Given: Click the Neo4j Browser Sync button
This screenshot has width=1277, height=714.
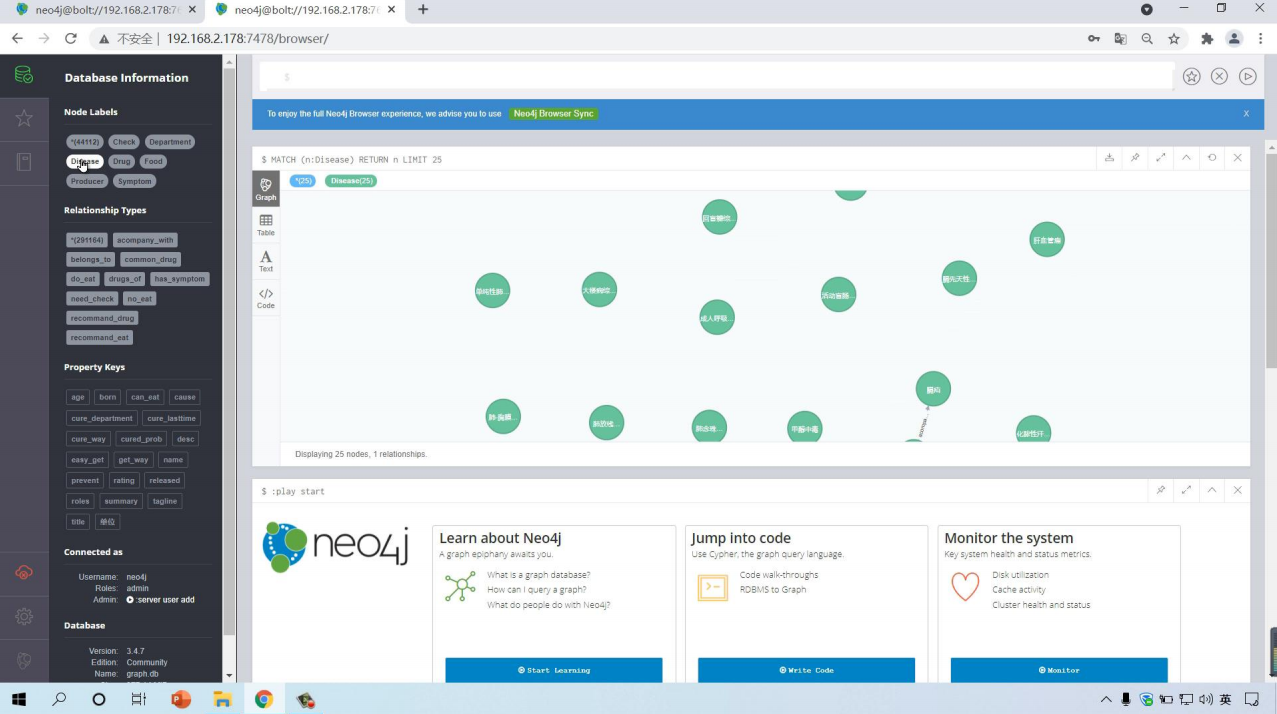Looking at the screenshot, I should pos(554,114).
